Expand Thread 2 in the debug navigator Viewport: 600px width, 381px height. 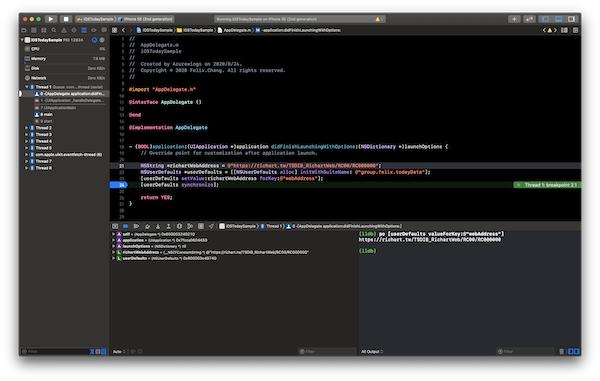[x=27, y=128]
